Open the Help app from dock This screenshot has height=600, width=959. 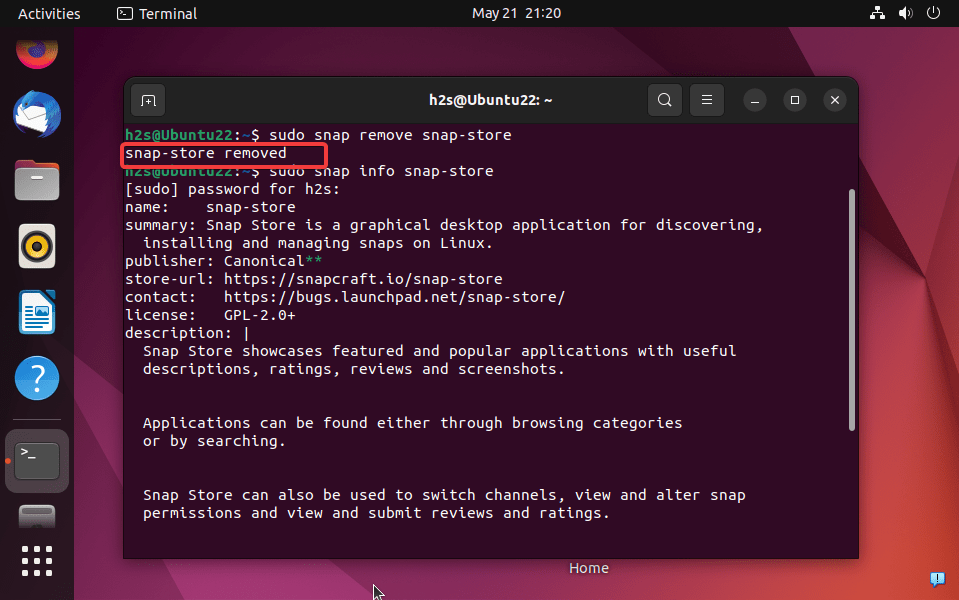click(37, 378)
